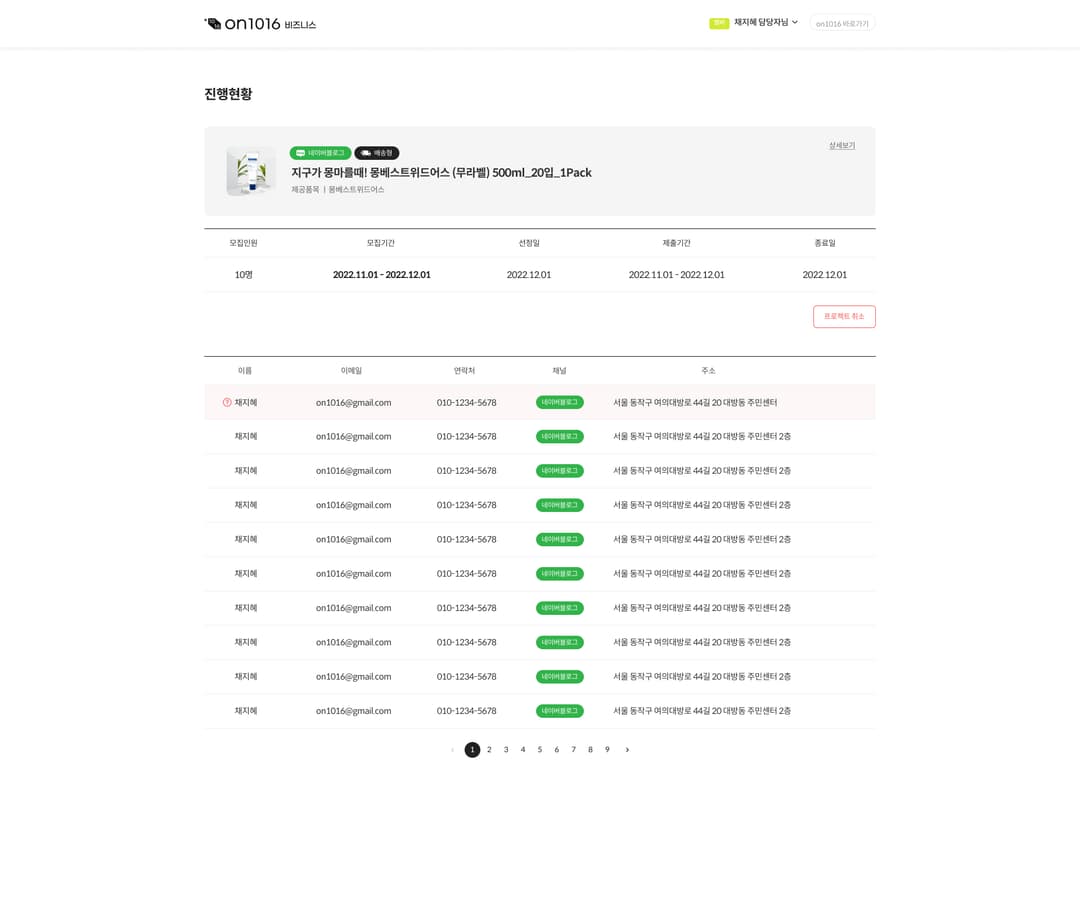1080x912 pixels.
Task: Click the green badge beside 채지혜 담당자님
Action: tap(719, 23)
